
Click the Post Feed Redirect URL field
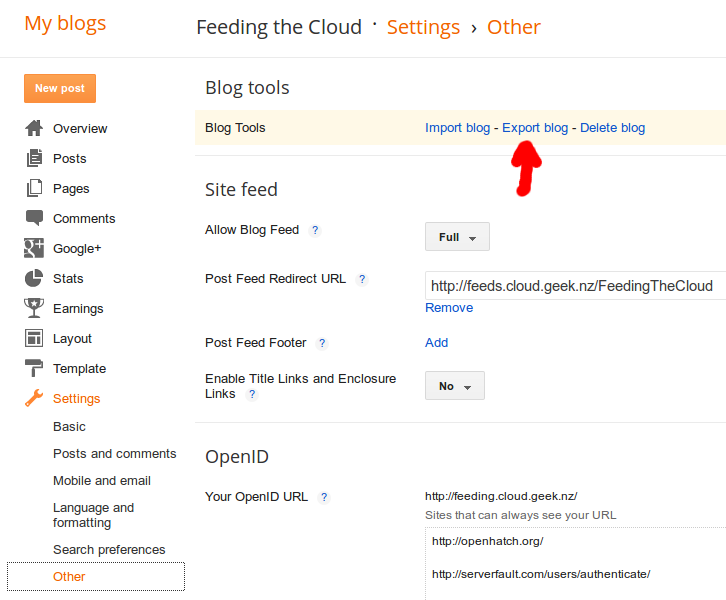tap(575, 286)
